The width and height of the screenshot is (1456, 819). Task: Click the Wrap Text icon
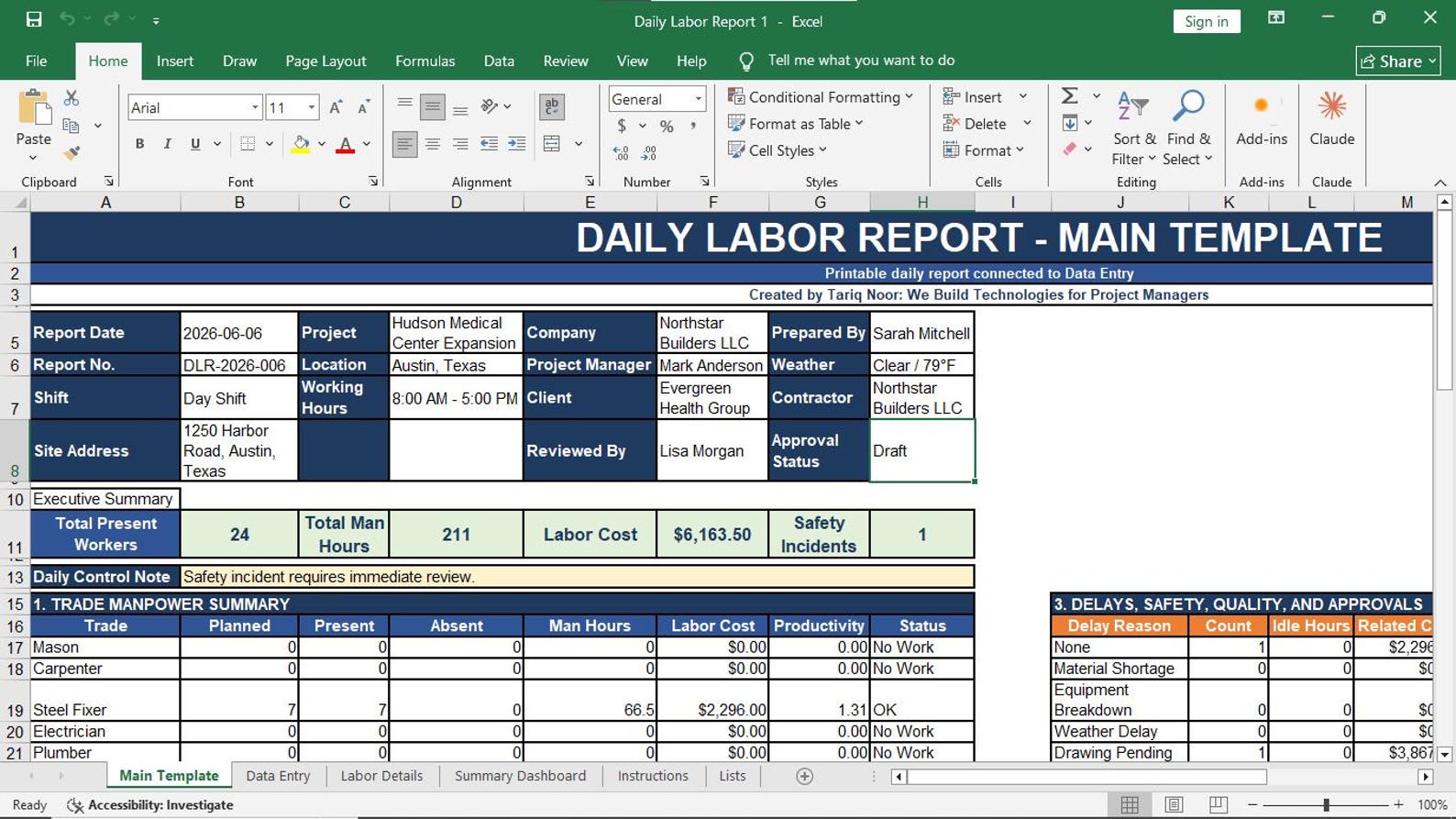tap(551, 106)
